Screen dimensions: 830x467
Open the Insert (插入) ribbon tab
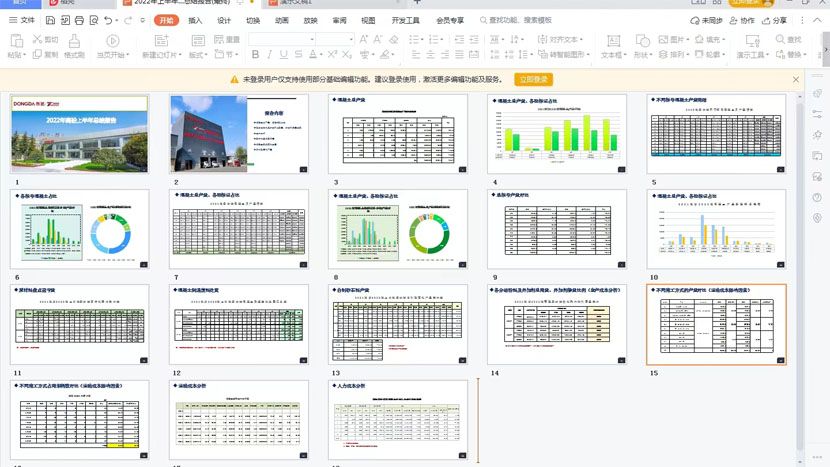[x=195, y=20]
